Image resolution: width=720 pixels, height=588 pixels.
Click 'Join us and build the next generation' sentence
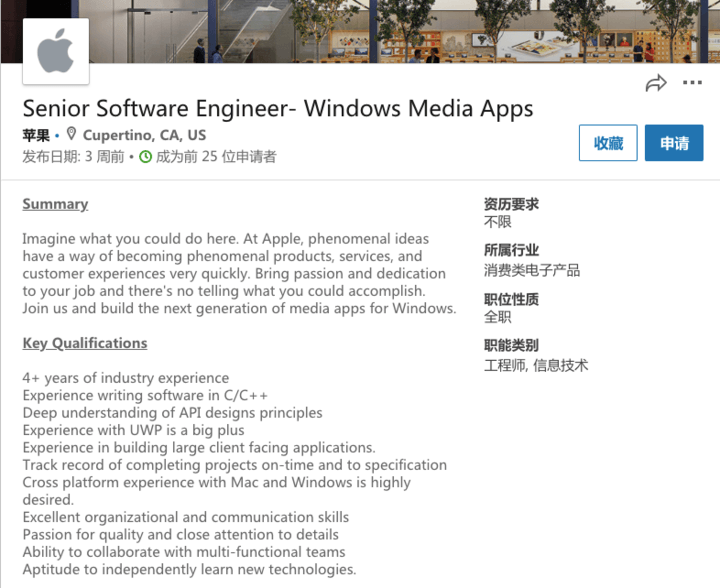pos(239,308)
